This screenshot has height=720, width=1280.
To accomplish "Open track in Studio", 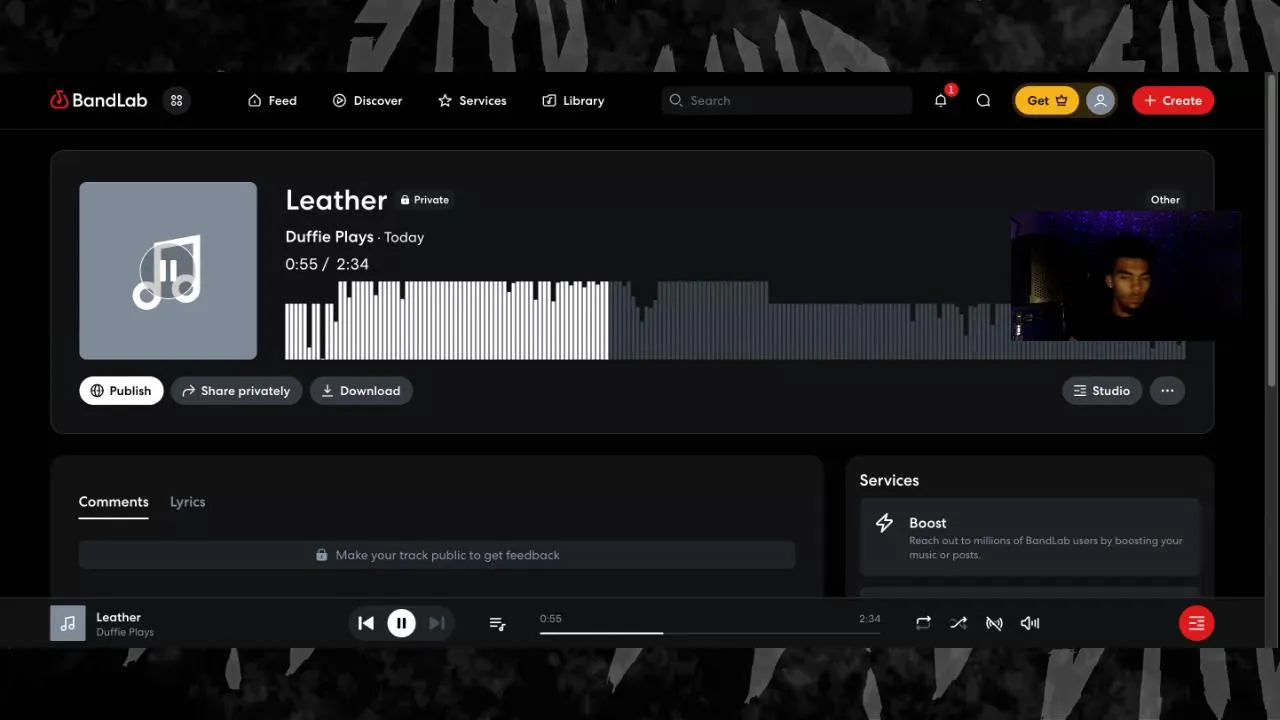I will click(x=1102, y=390).
